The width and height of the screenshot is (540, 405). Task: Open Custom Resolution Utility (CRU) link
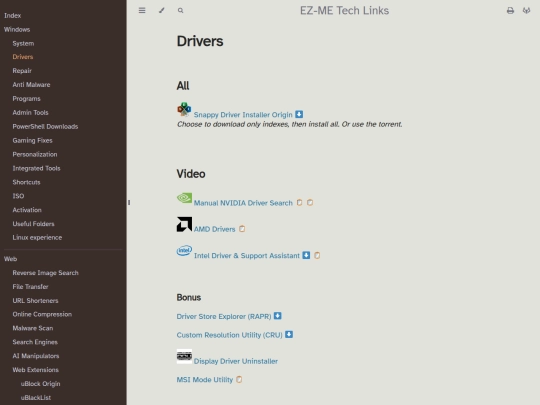click(x=229, y=335)
